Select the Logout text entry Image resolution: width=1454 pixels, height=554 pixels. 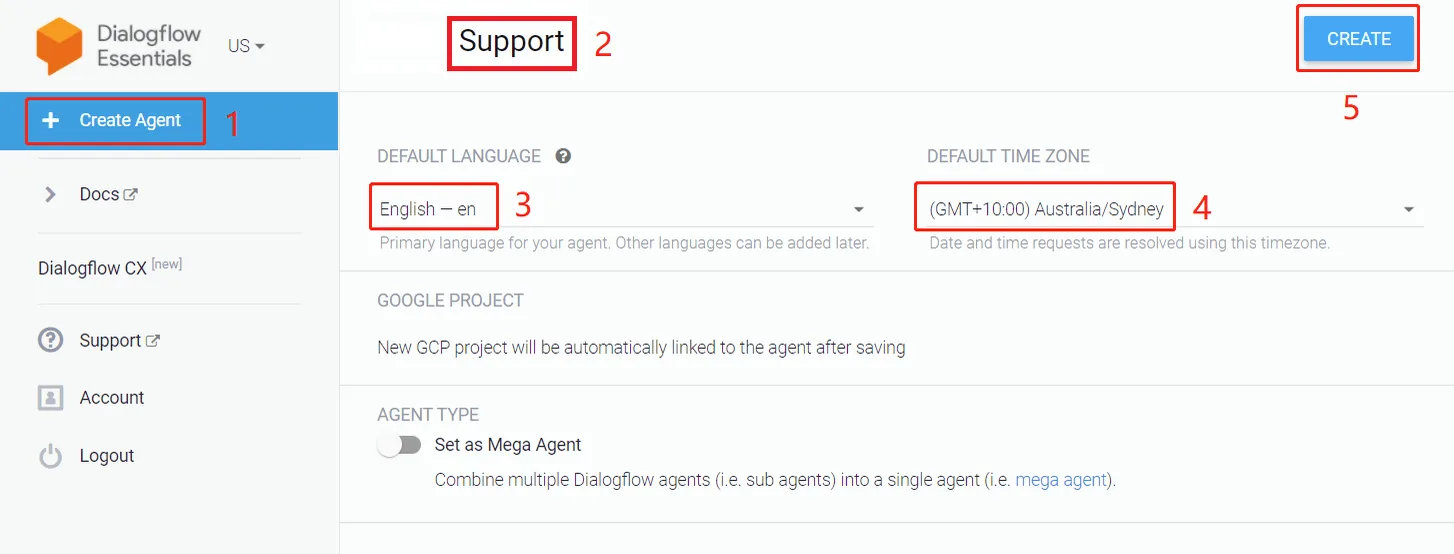point(107,456)
